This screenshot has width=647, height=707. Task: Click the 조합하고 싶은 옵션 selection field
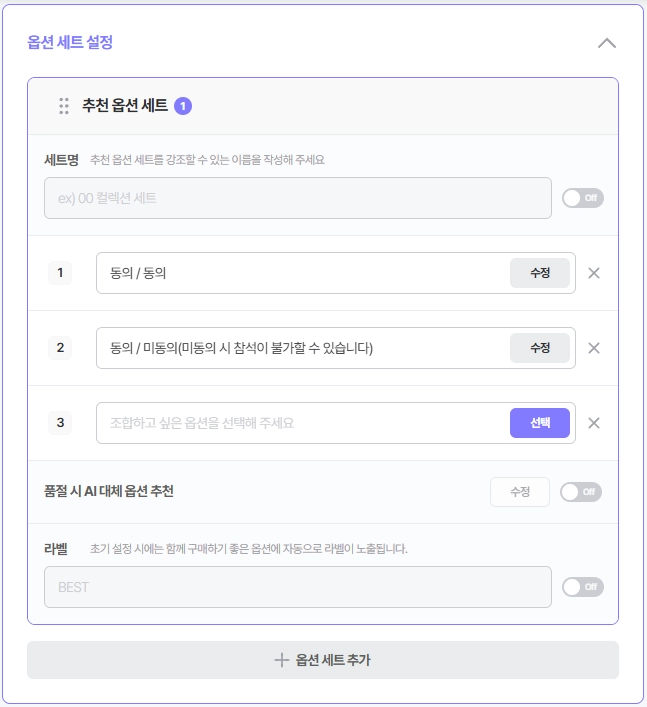click(303, 423)
